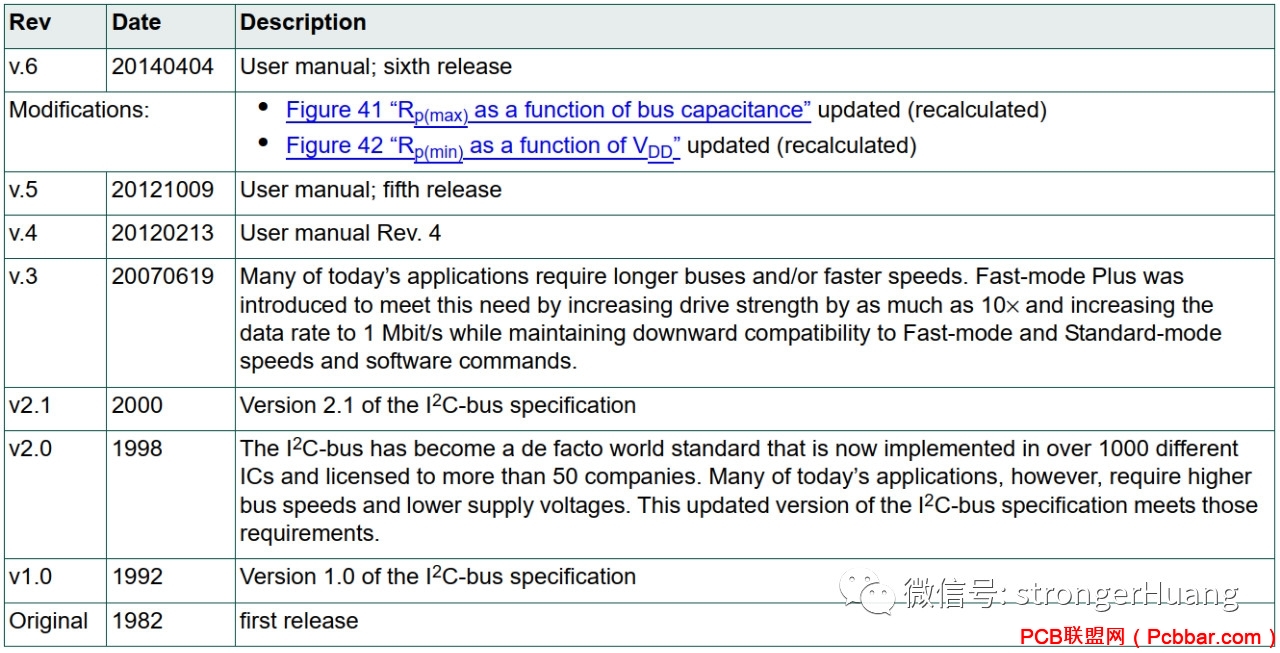Click the Date column header
The height and width of the screenshot is (653, 1280).
[170, 22]
